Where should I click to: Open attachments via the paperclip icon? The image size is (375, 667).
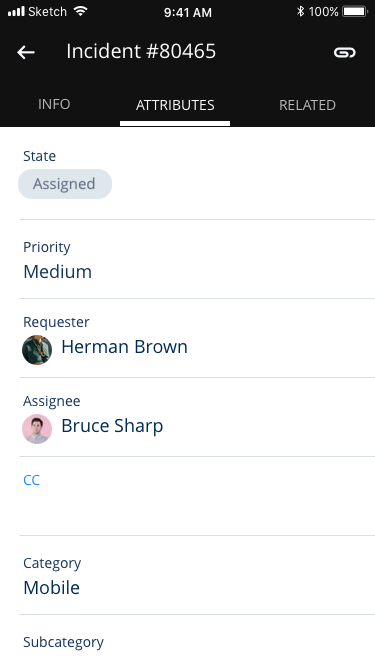pyautogui.click(x=344, y=52)
